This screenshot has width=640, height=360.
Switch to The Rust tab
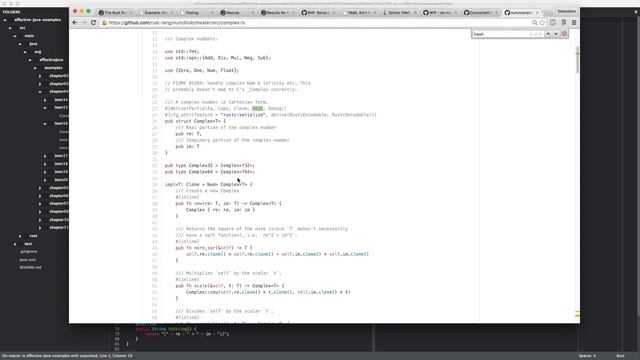point(115,13)
